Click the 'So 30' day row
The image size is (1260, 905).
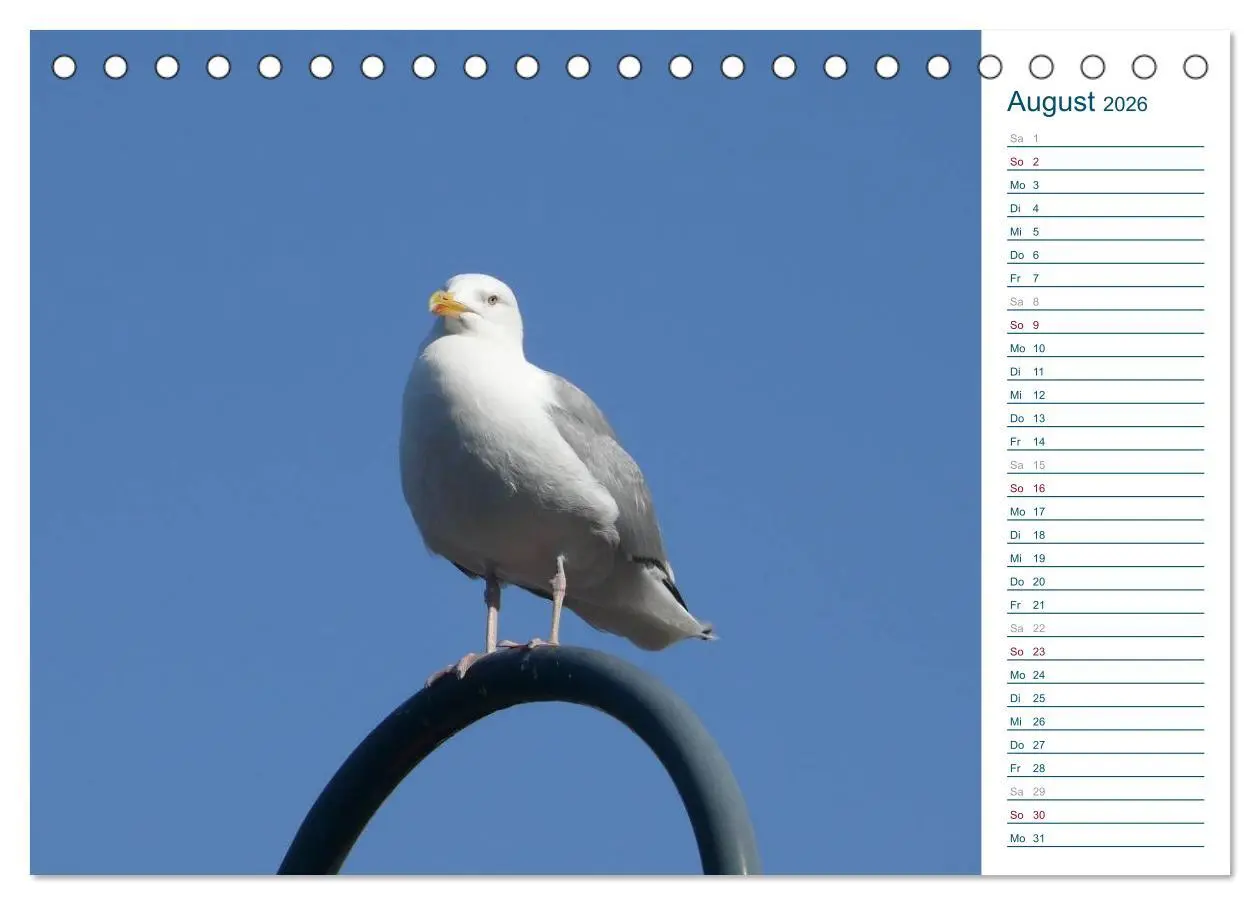coord(1105,815)
